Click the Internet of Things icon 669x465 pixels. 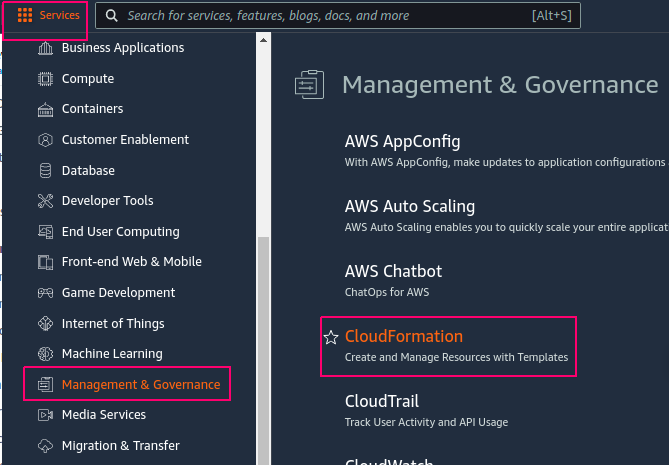click(x=45, y=324)
